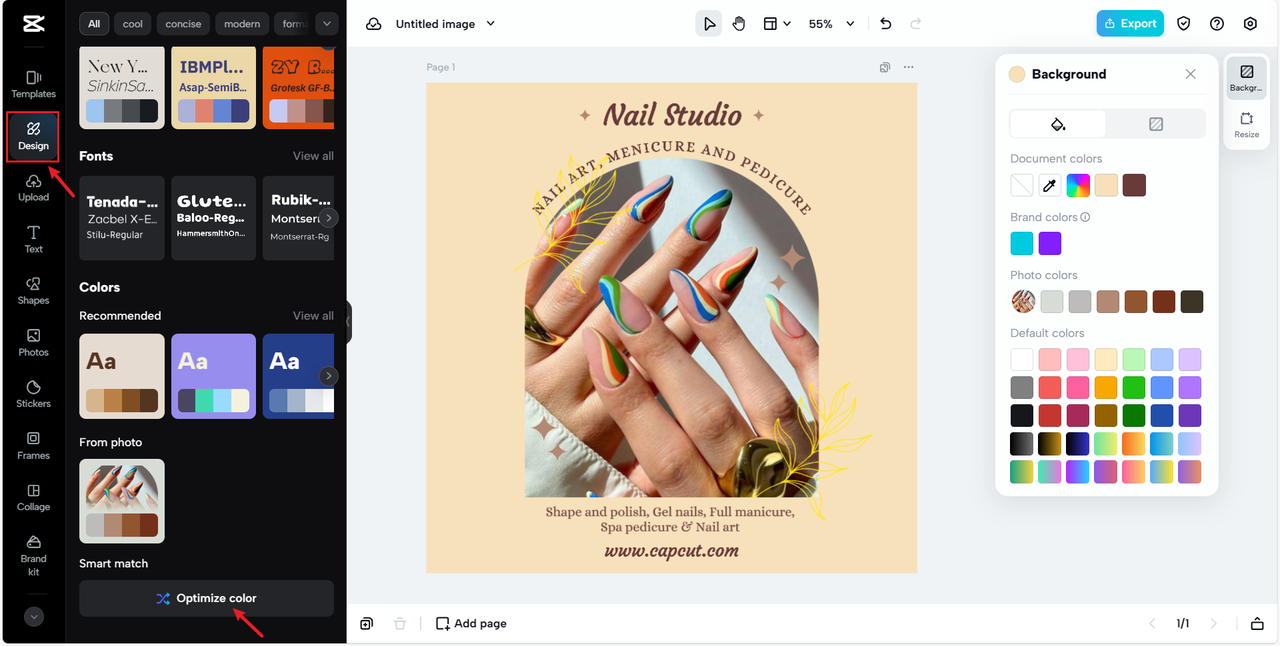Click the redo arrow
1280x646 pixels.
click(x=916, y=24)
